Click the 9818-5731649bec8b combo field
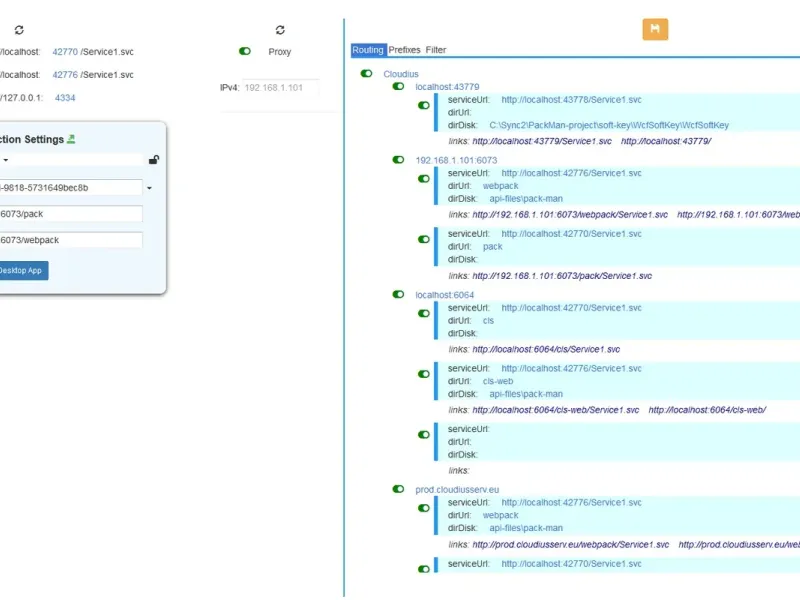 (x=71, y=187)
